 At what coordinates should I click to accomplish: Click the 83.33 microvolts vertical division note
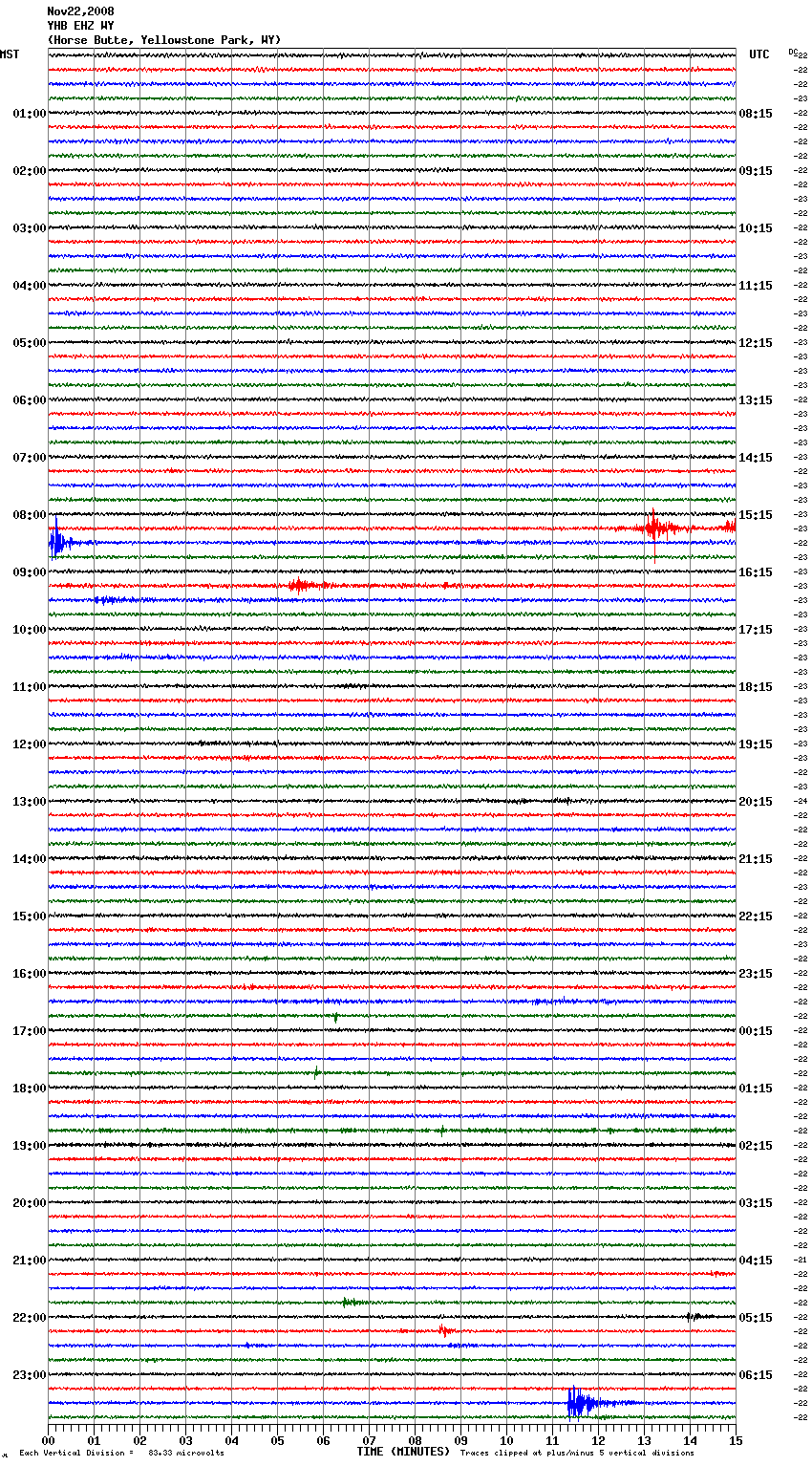point(121,1453)
